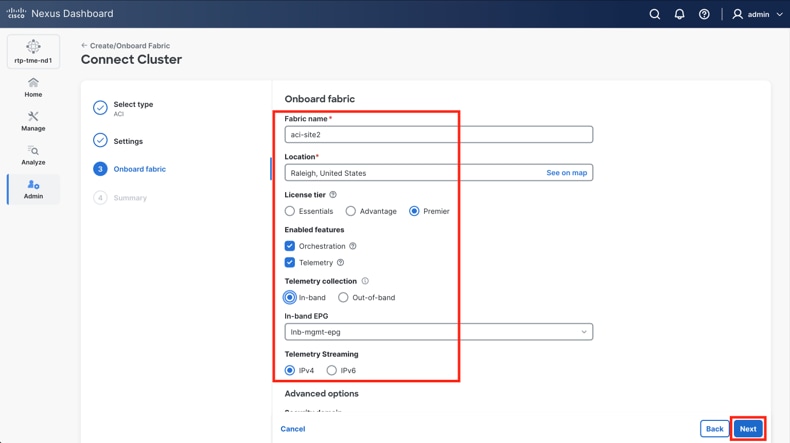Image resolution: width=790 pixels, height=443 pixels.
Task: Click the Select type checkmark icon
Action: (x=100, y=107)
